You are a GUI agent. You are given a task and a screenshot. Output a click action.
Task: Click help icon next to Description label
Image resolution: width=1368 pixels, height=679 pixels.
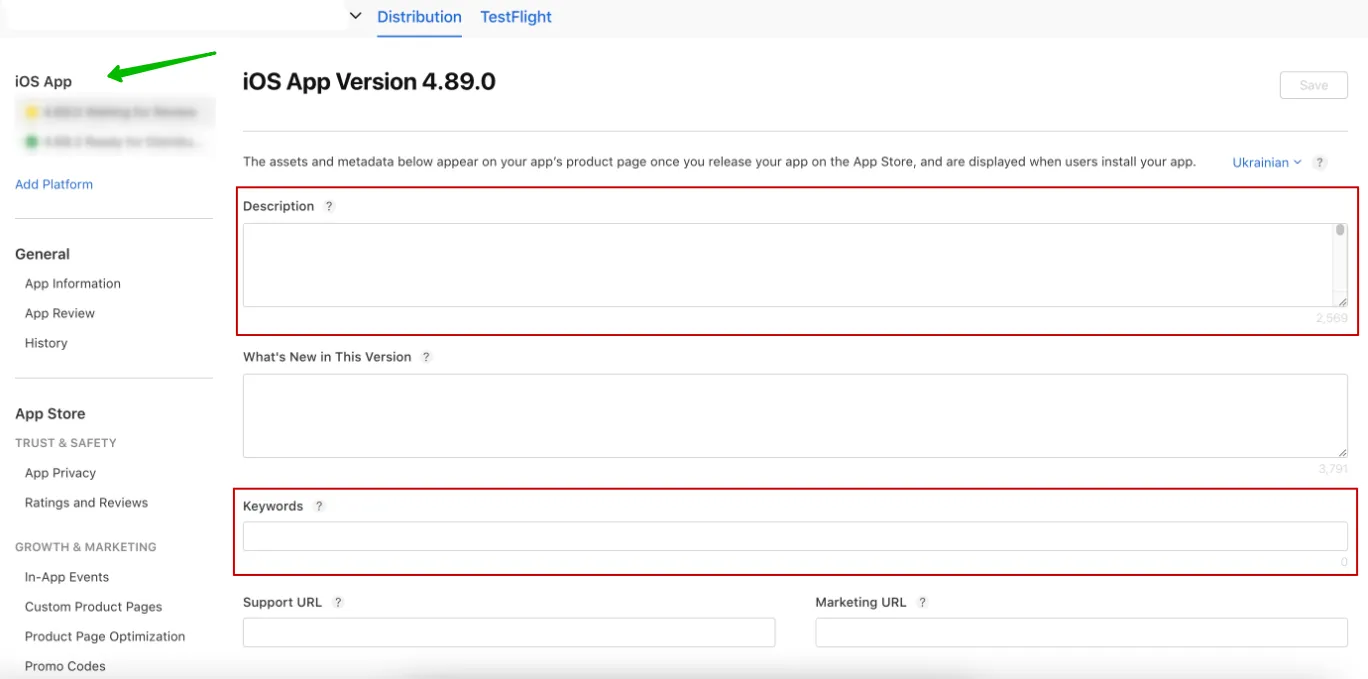pyautogui.click(x=329, y=206)
